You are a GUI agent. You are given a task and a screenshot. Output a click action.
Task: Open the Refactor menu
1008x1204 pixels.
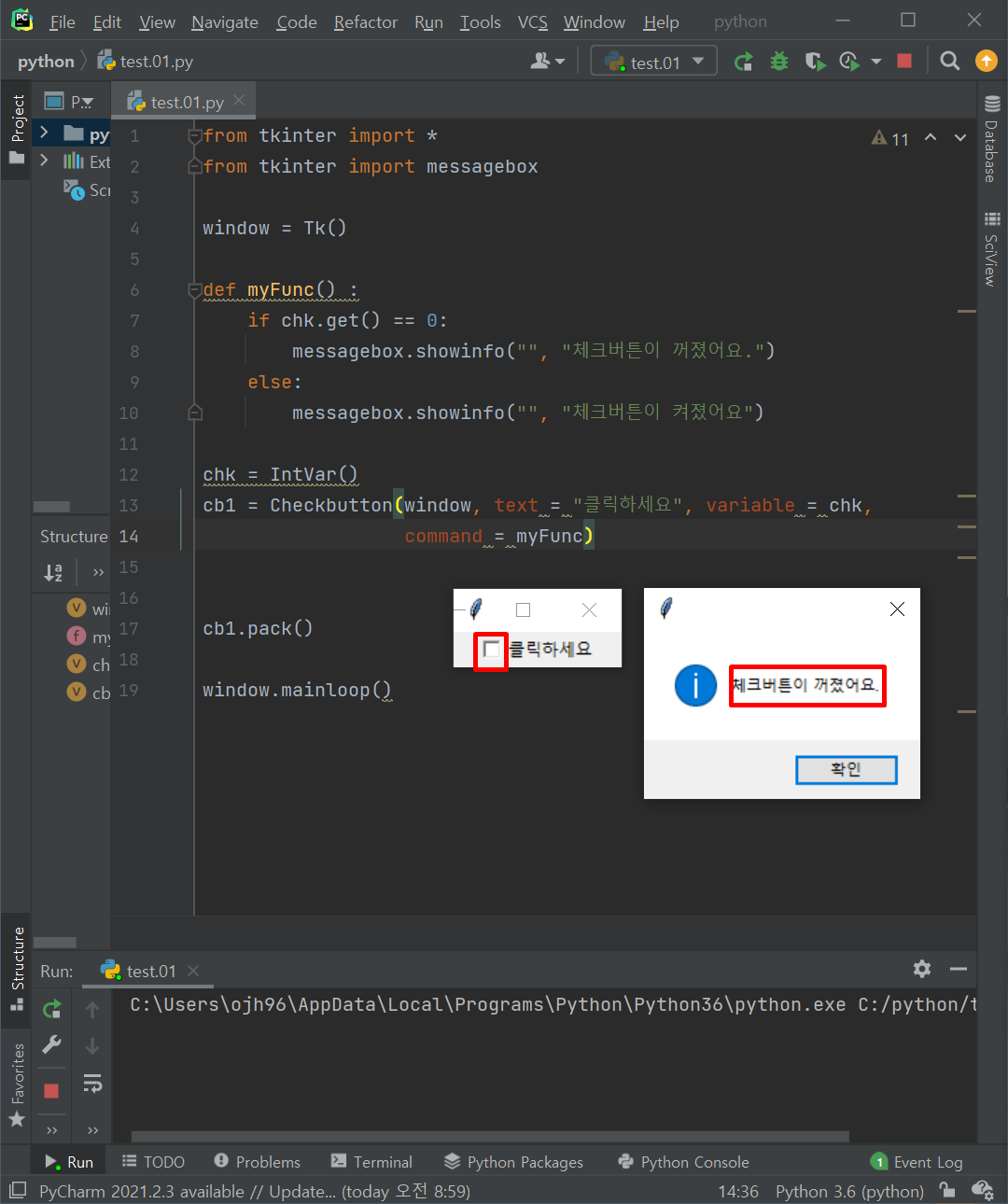366,22
